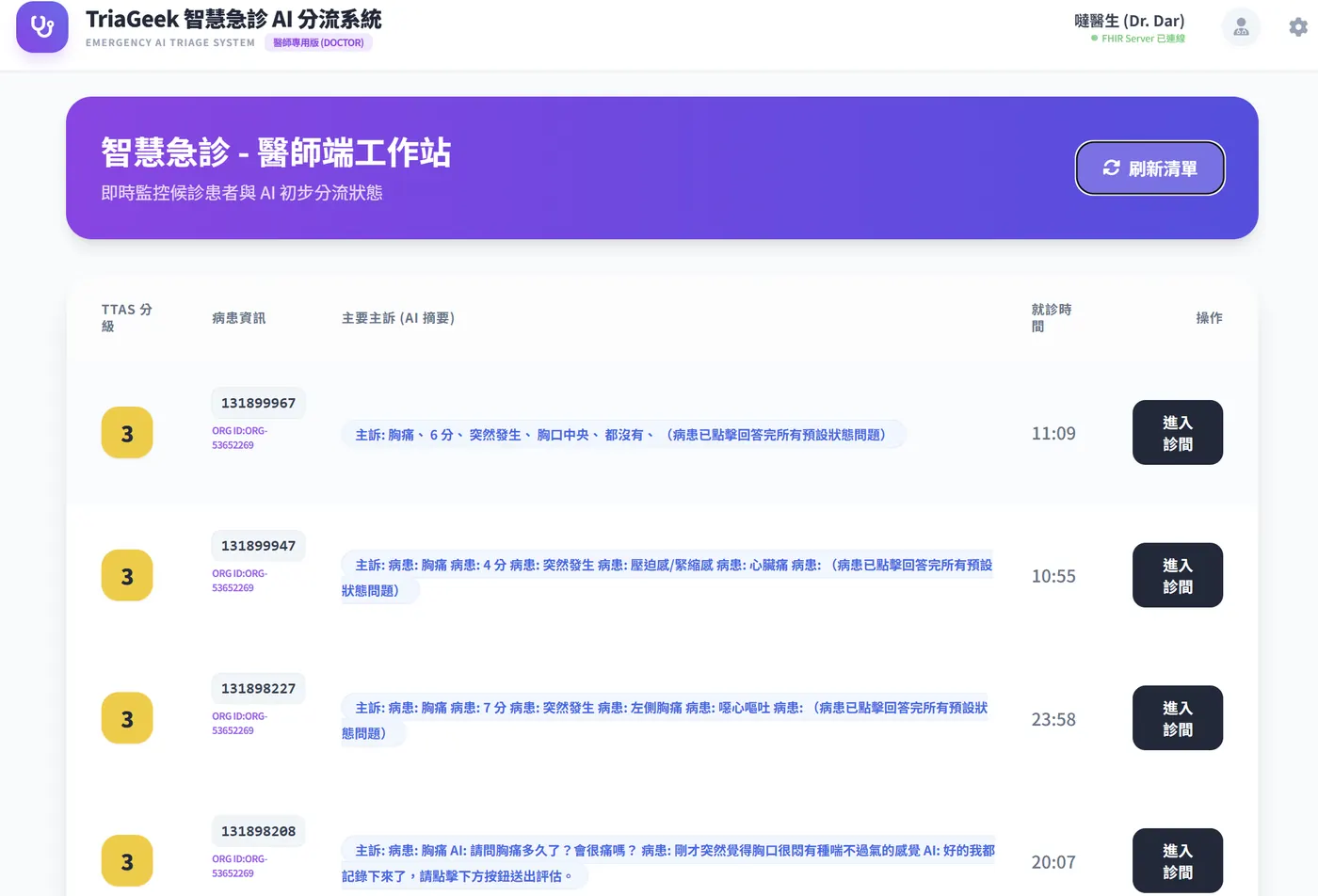
Task: Click TTAS level 3 badge for patient 131898227
Action: tap(127, 718)
